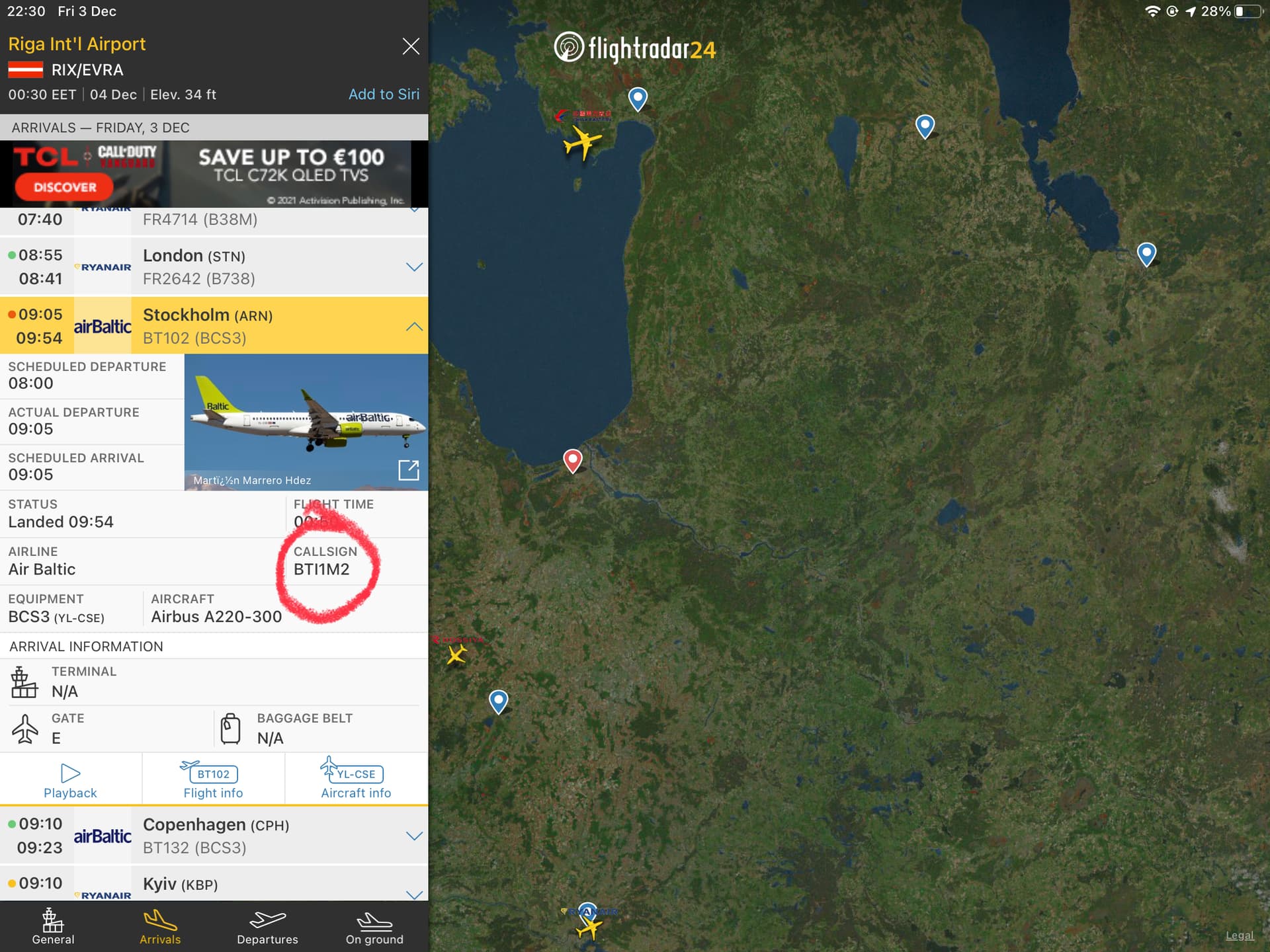
Task: Tap the Add to Siri link
Action: coord(384,95)
